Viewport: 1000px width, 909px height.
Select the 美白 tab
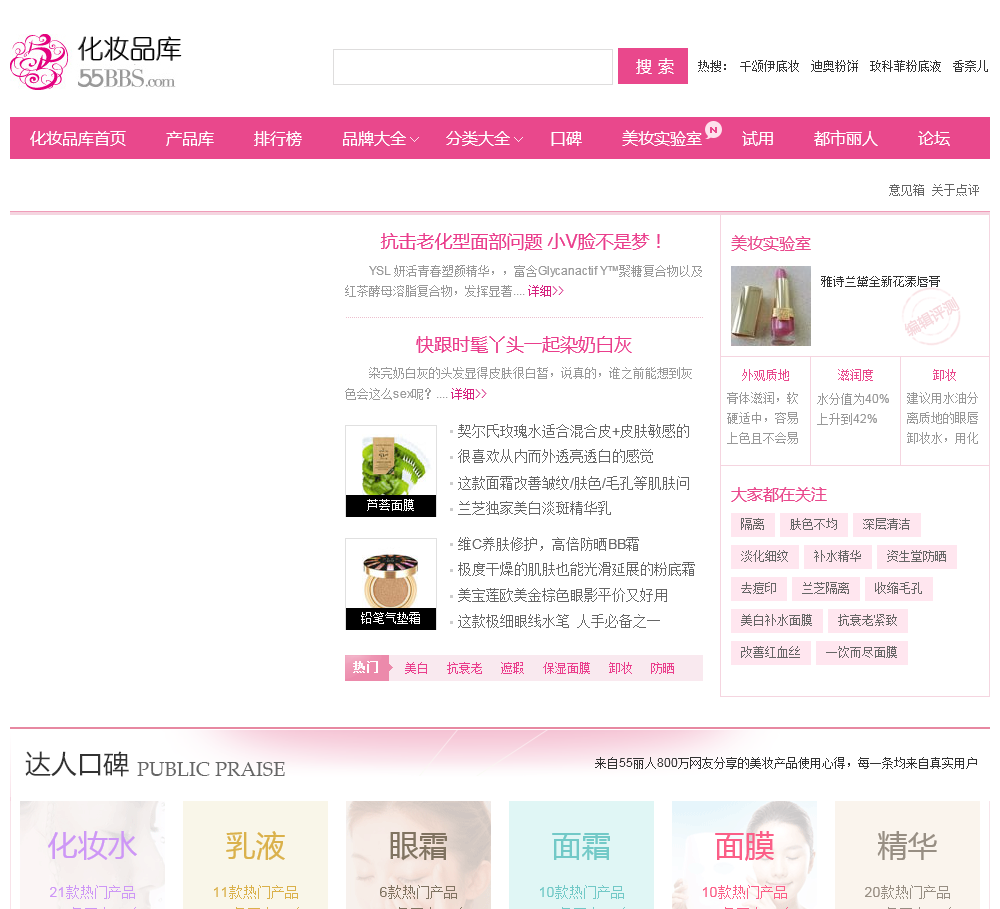(x=416, y=668)
